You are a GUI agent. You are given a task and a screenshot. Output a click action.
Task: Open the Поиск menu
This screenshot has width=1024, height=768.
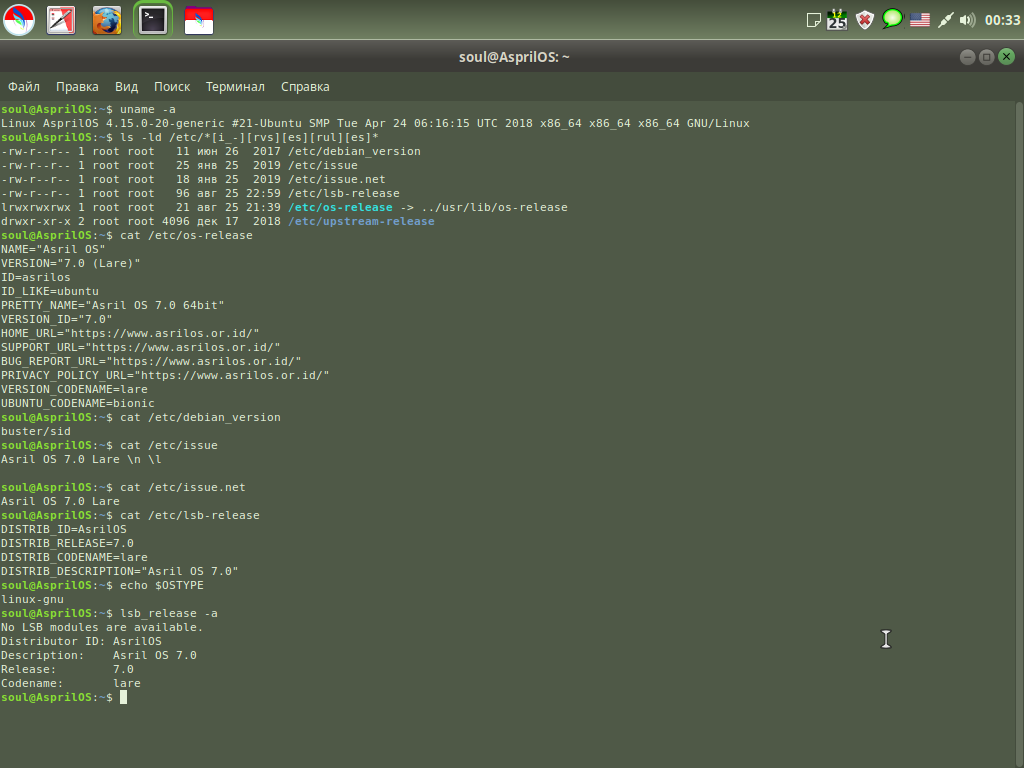pyautogui.click(x=172, y=86)
